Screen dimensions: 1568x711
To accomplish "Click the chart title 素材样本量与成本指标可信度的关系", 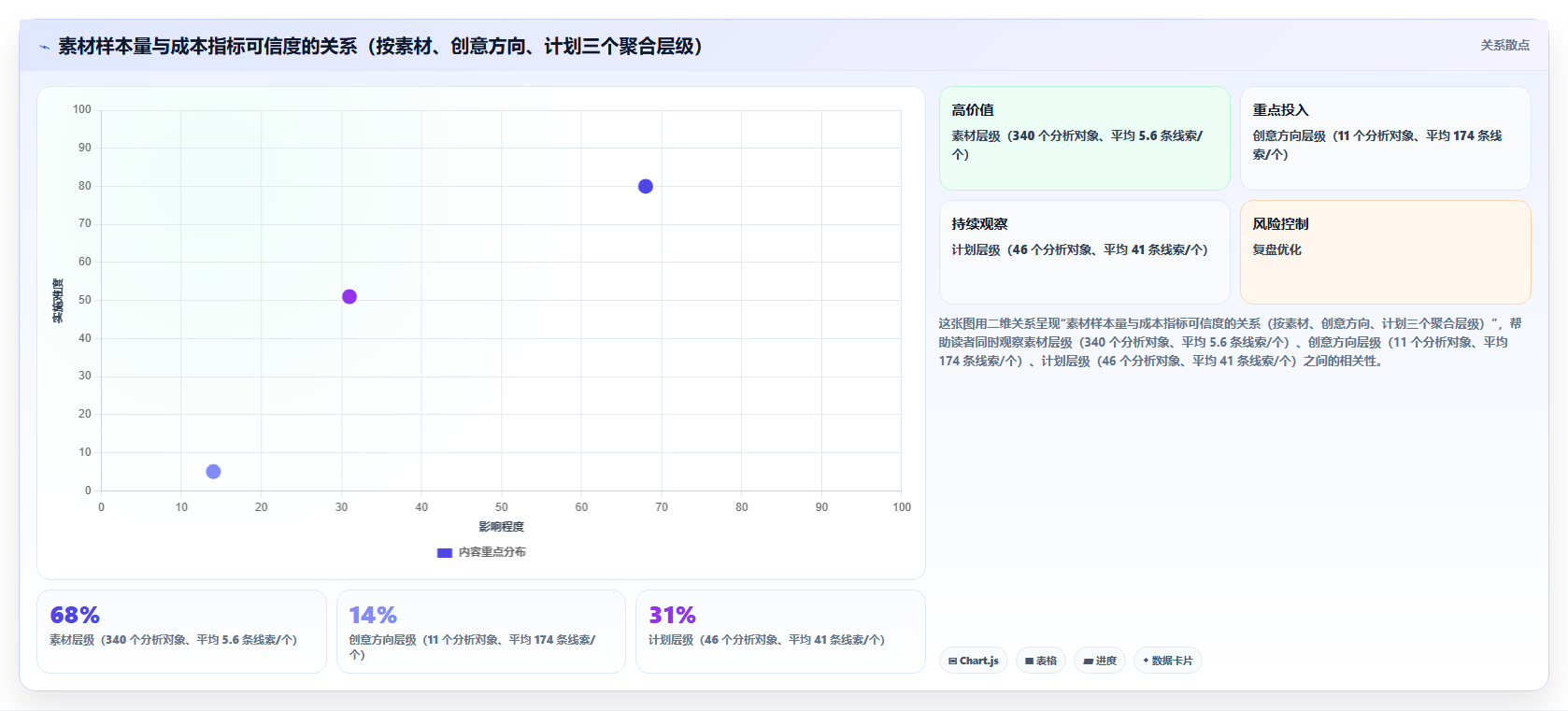I will pos(380,46).
